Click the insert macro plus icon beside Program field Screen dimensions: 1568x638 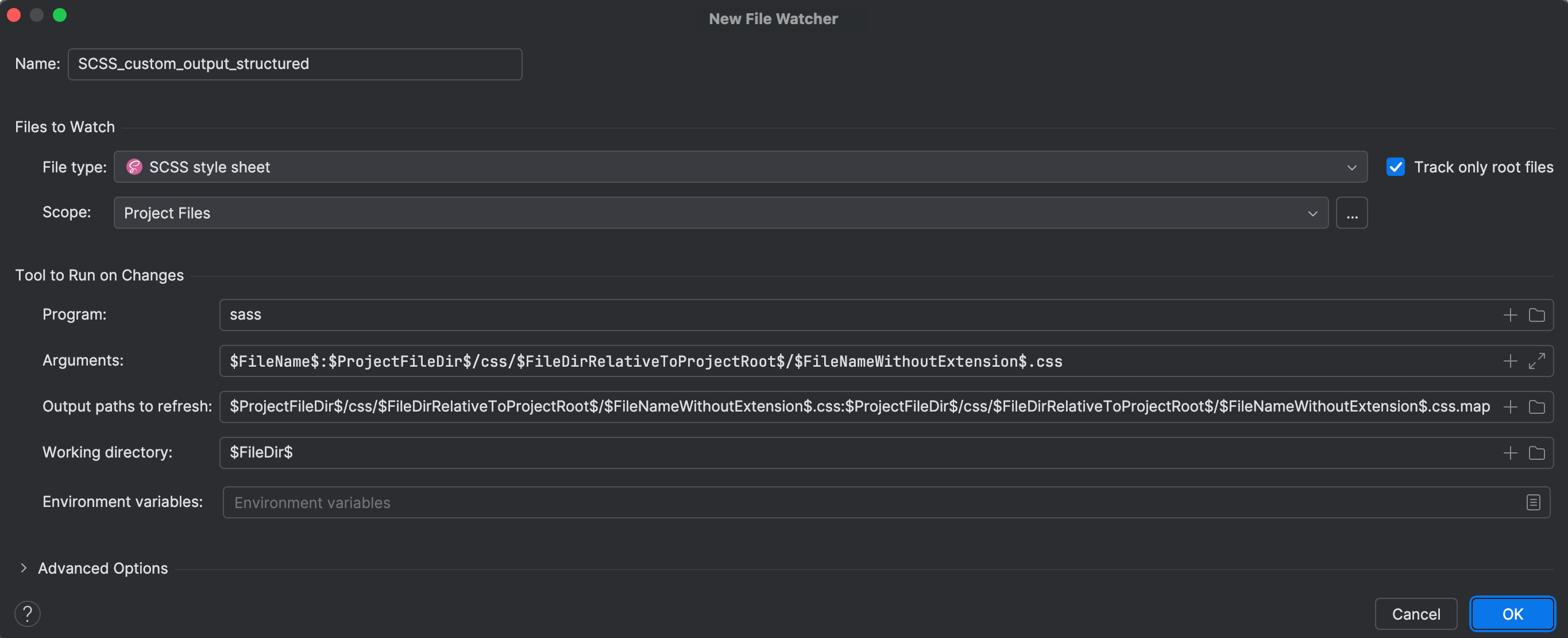tap(1510, 314)
